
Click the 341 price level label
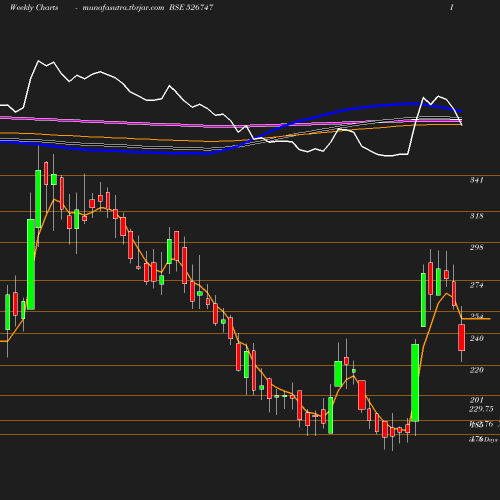pyautogui.click(x=477, y=180)
